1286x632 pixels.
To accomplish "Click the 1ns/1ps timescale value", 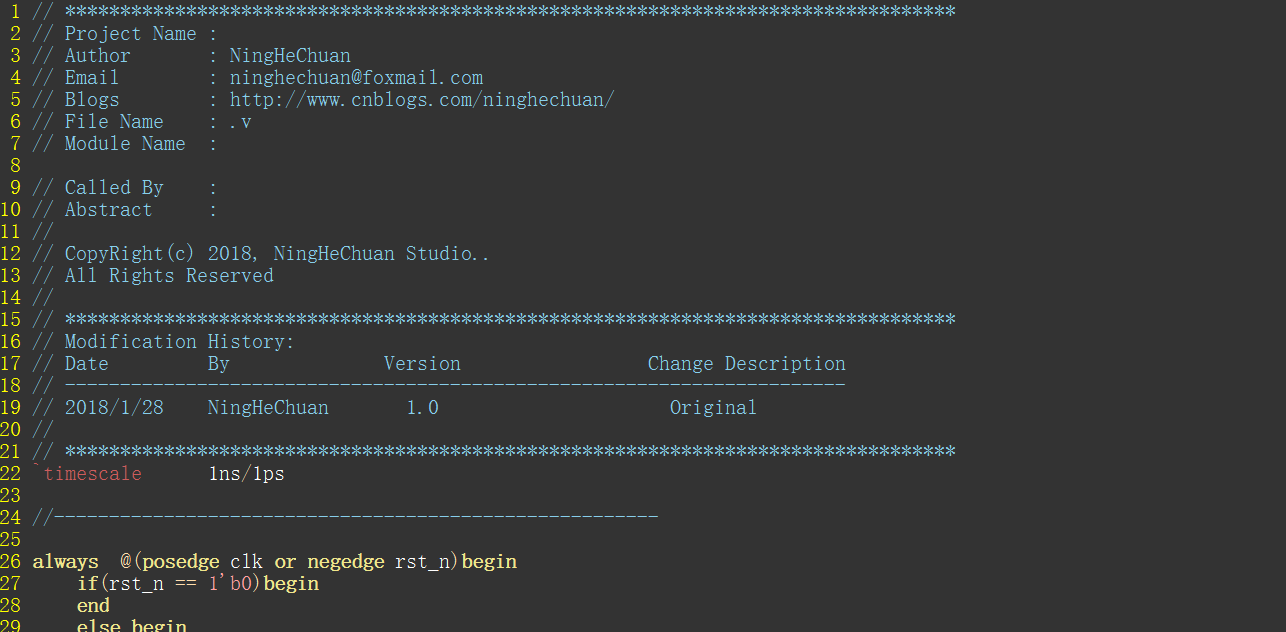I will pos(247,474).
